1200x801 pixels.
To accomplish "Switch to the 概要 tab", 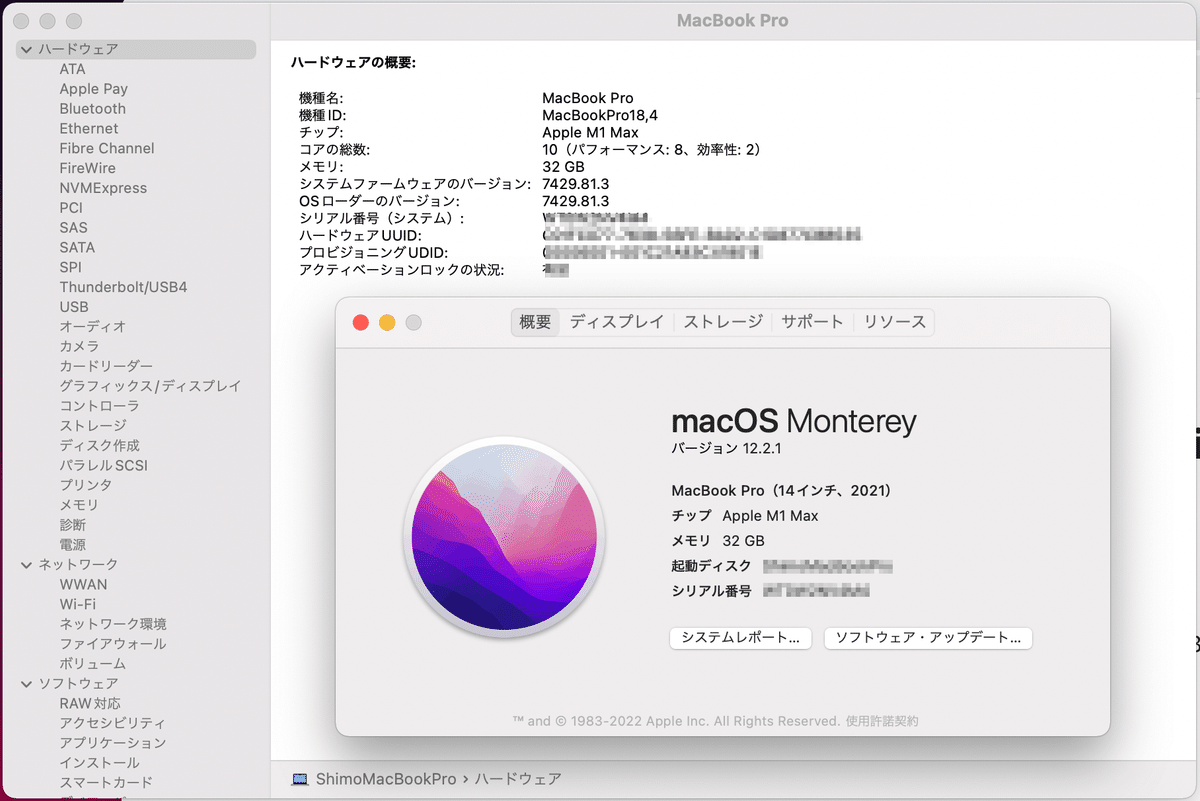I will pyautogui.click(x=535, y=322).
